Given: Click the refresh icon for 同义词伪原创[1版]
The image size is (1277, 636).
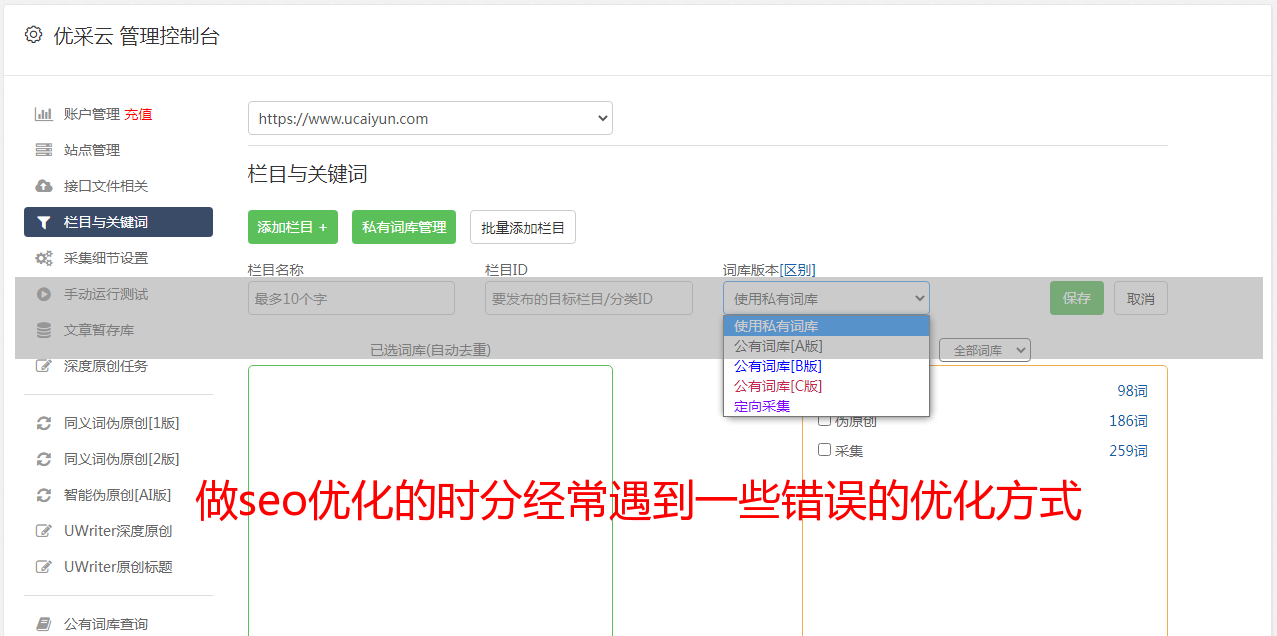Looking at the screenshot, I should (x=44, y=423).
